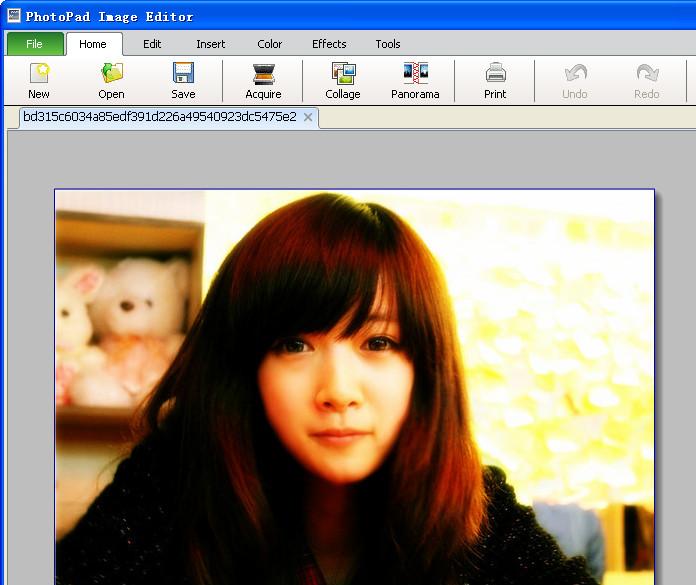This screenshot has width=696, height=585.
Task: Click the New image icon
Action: 39,74
